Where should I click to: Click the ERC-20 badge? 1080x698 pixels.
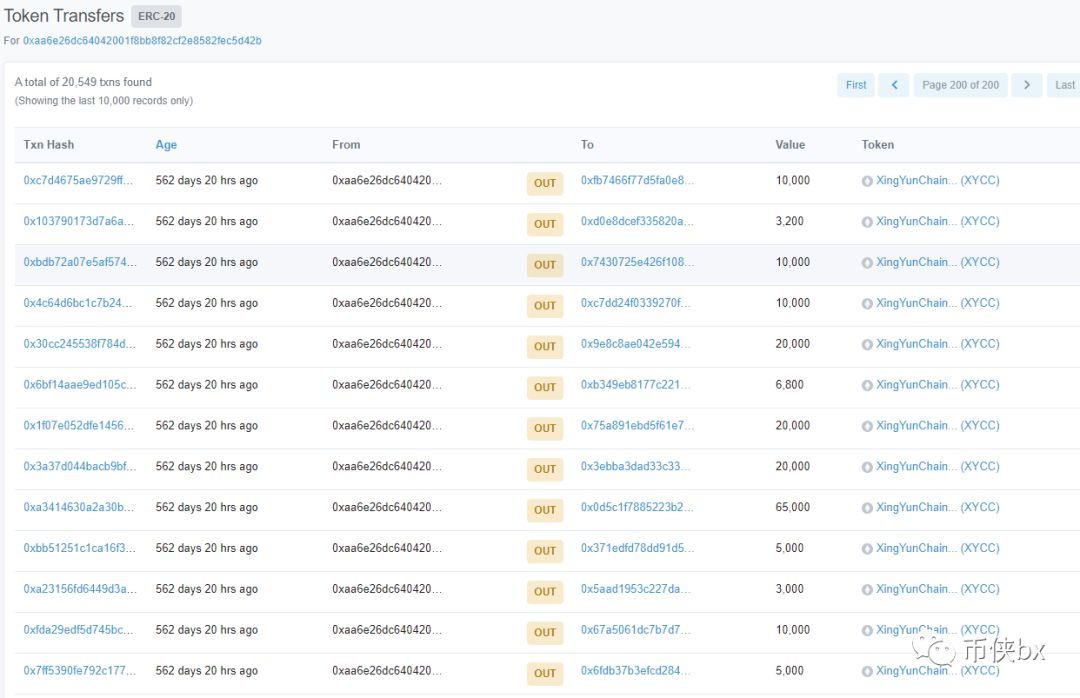click(156, 16)
